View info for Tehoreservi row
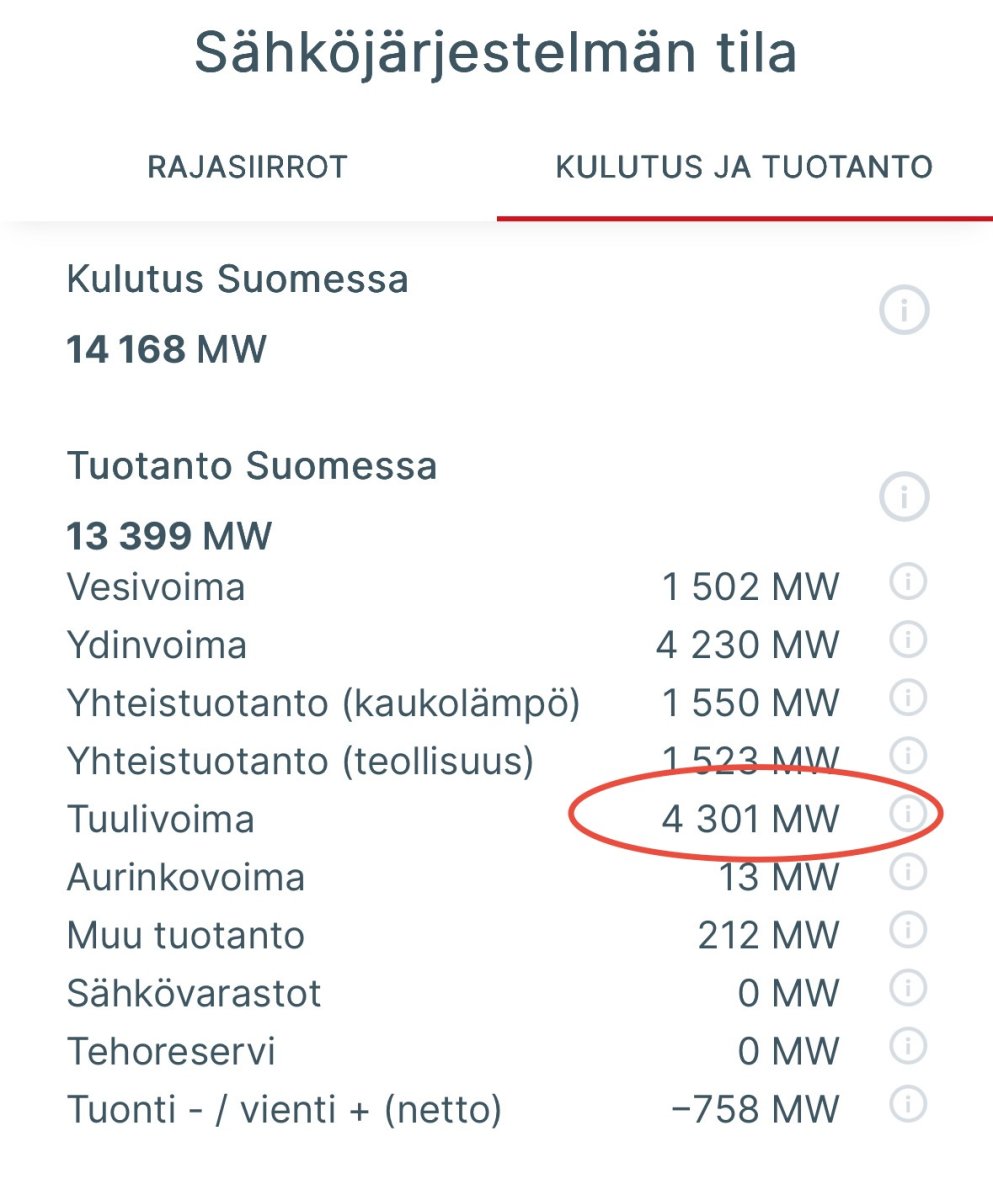The width and height of the screenshot is (993, 1200). pos(907,1047)
